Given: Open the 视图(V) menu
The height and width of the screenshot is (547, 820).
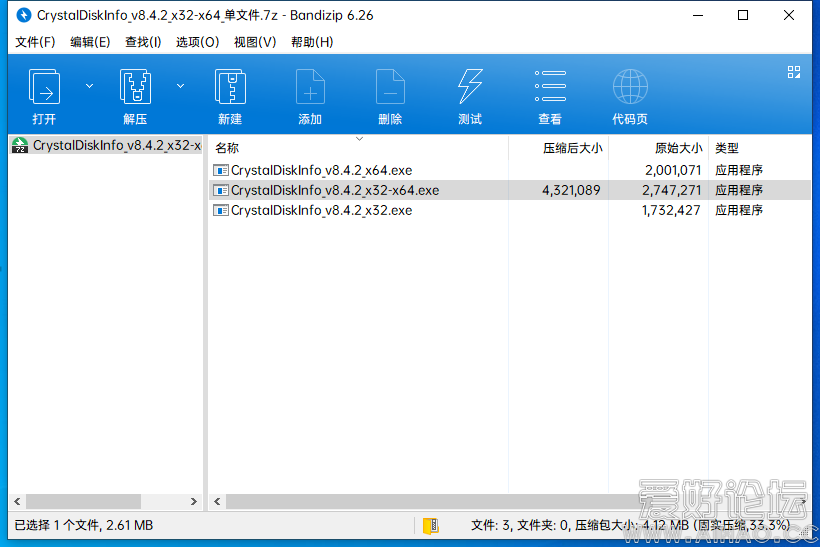Looking at the screenshot, I should tap(255, 42).
